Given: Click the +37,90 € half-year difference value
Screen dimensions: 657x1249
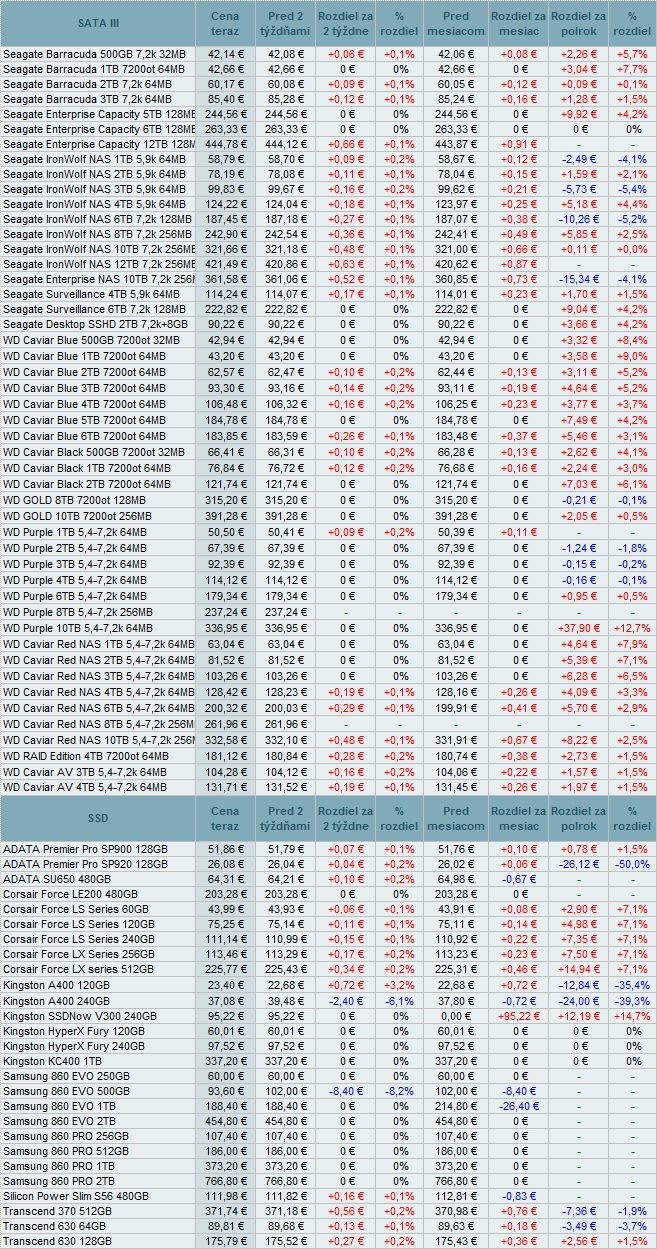Looking at the screenshot, I should click(x=579, y=628).
